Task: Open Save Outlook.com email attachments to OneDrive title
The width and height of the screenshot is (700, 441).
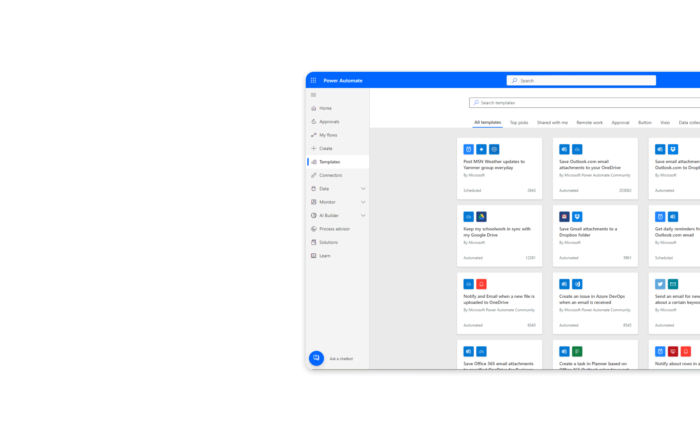Action: tap(590, 165)
